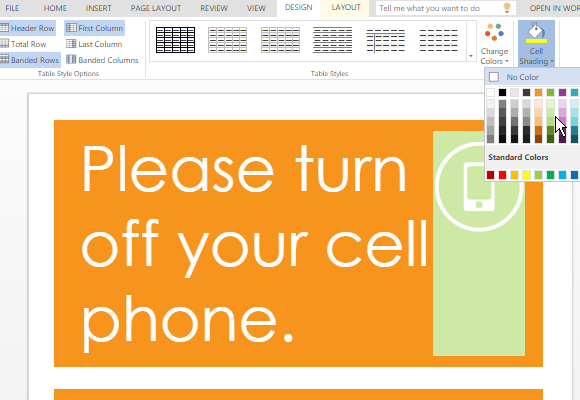Click the word "phone." in the document

coord(188,323)
